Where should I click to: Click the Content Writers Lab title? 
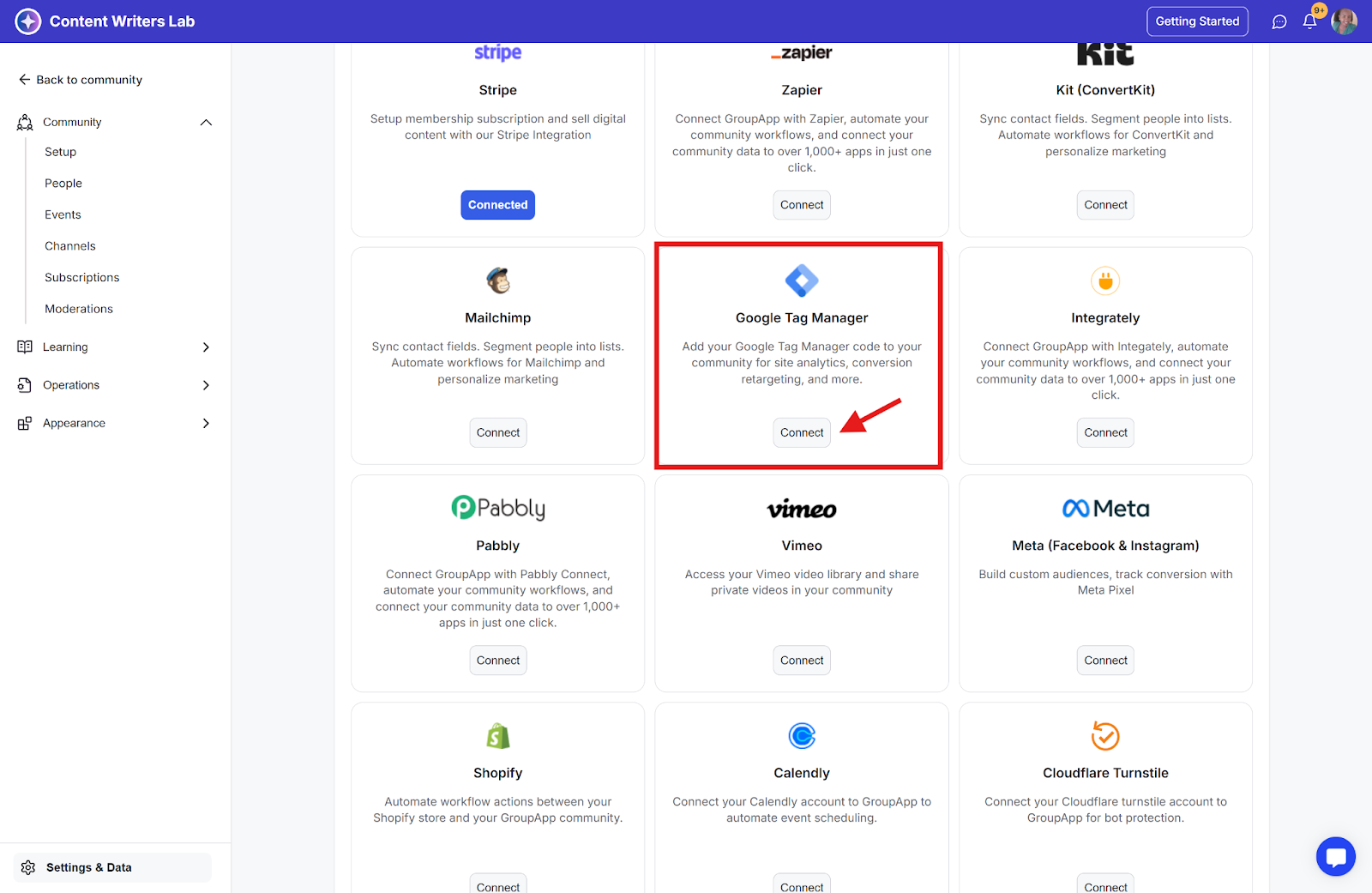pyautogui.click(x=122, y=21)
